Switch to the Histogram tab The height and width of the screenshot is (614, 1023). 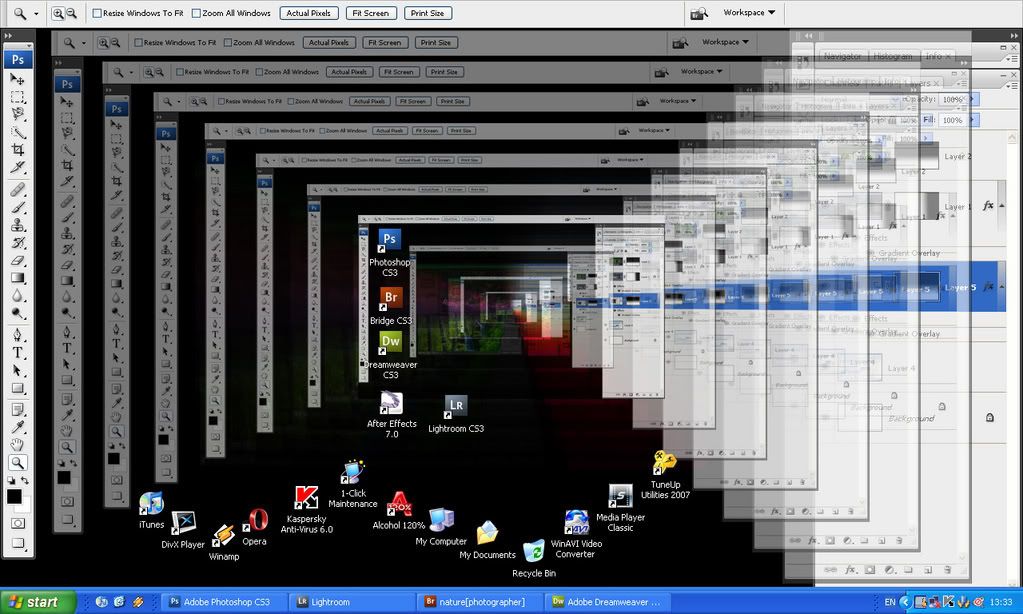(x=894, y=57)
